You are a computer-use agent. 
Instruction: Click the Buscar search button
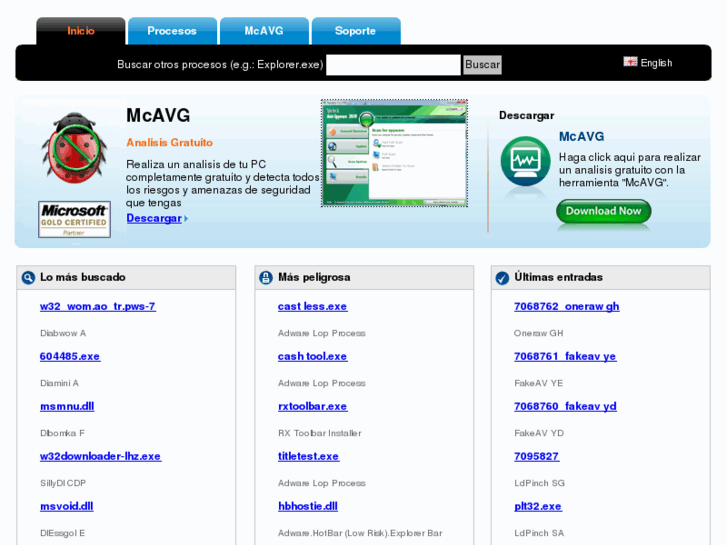(482, 64)
